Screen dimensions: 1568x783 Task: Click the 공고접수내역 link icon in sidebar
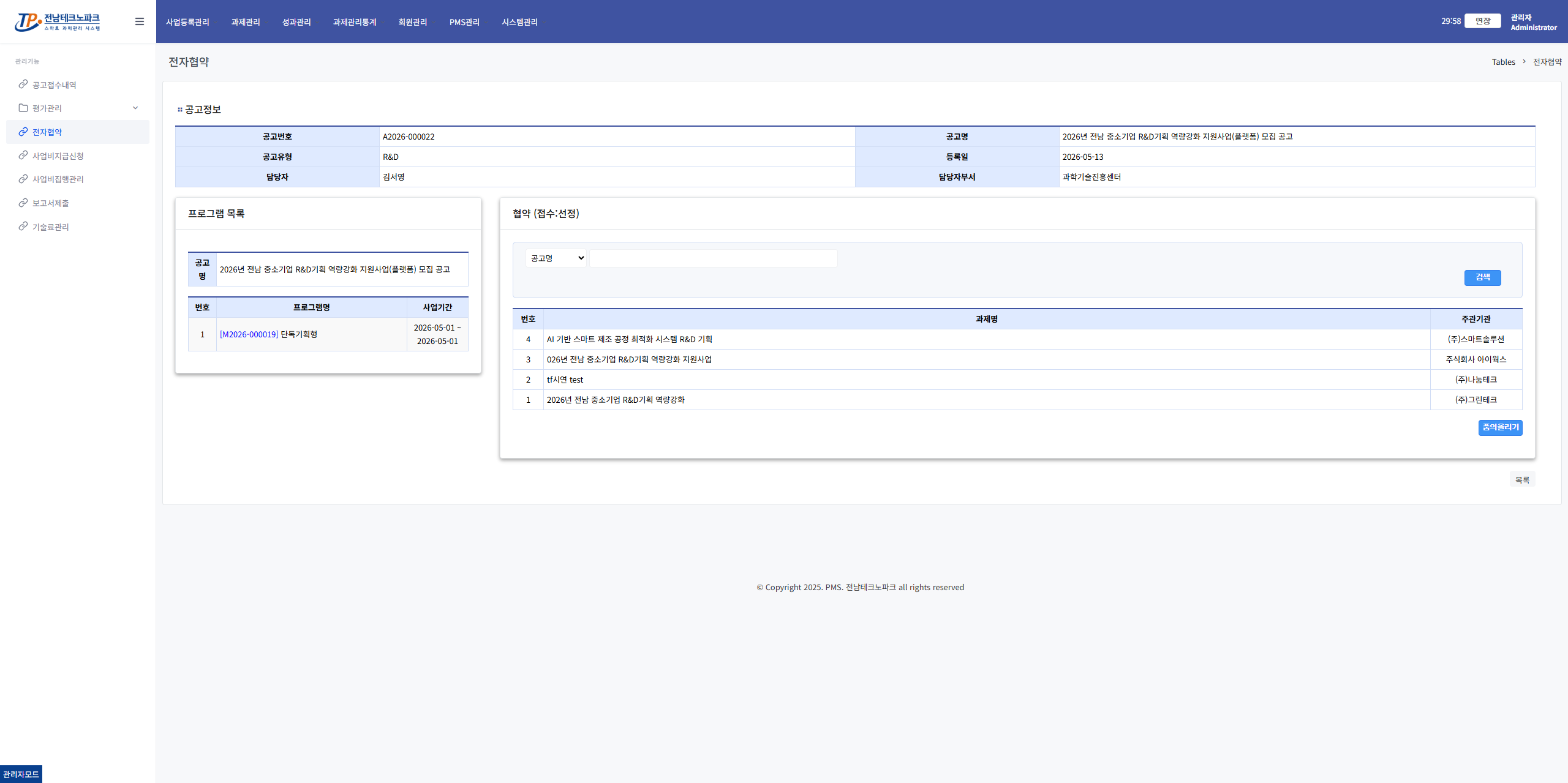click(23, 84)
